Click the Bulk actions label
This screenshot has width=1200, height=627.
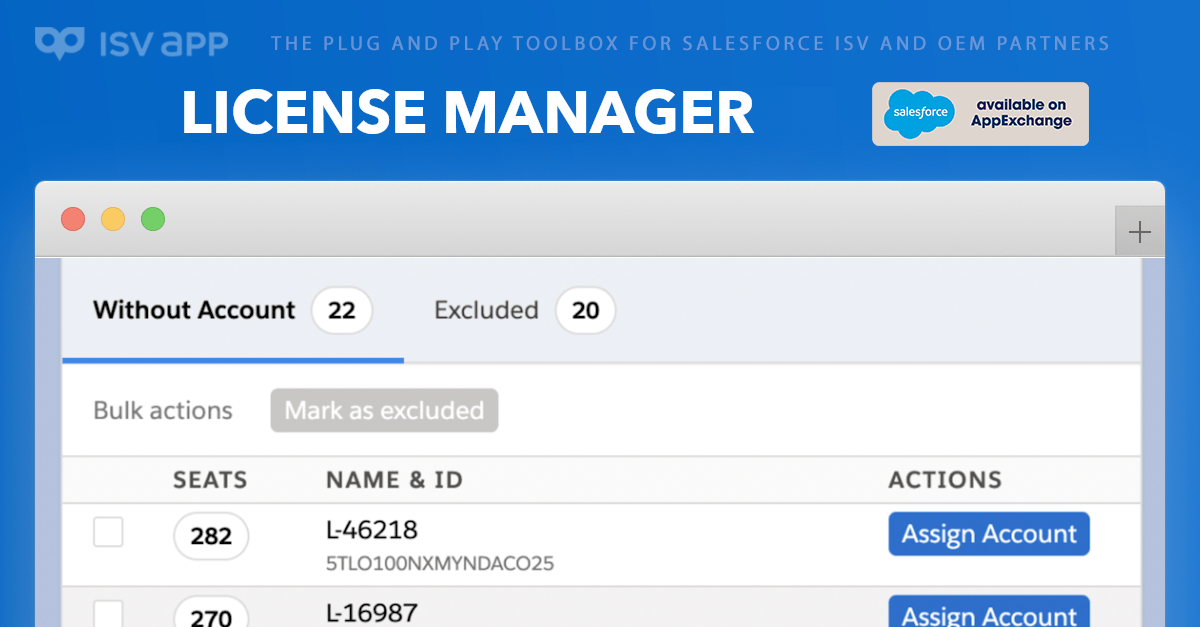(x=163, y=410)
